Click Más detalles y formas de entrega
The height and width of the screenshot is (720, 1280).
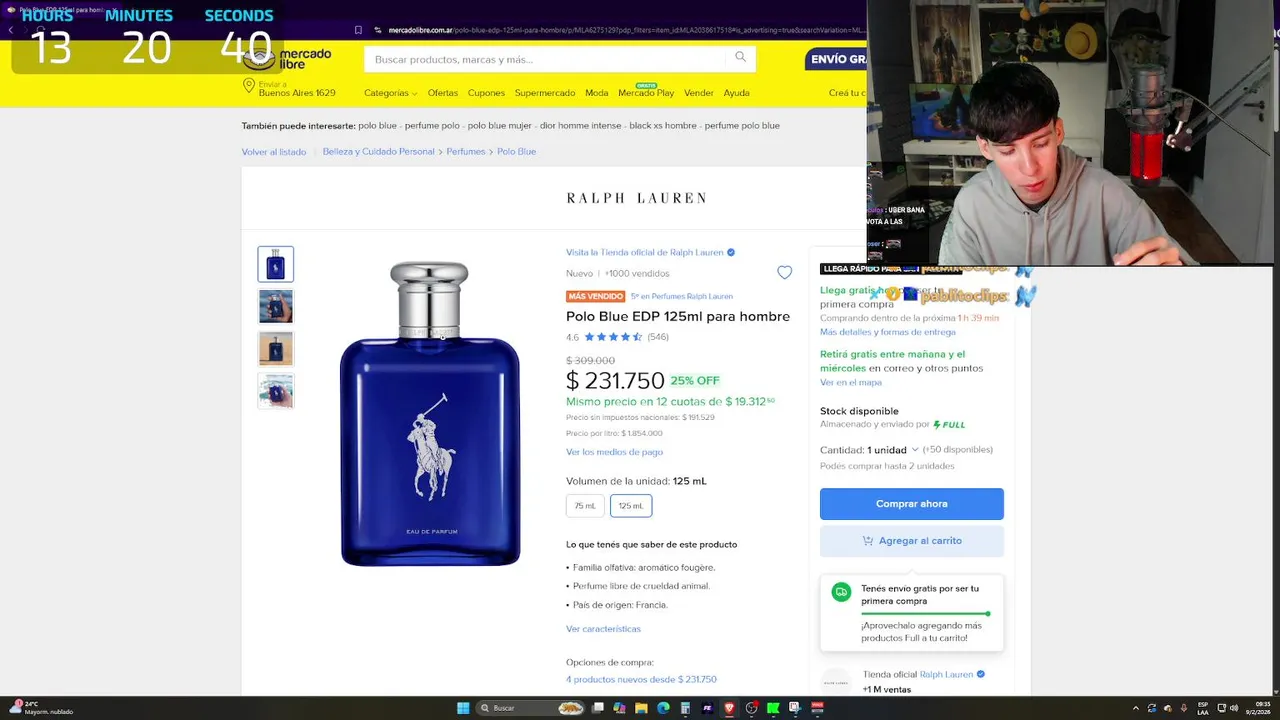click(888, 332)
